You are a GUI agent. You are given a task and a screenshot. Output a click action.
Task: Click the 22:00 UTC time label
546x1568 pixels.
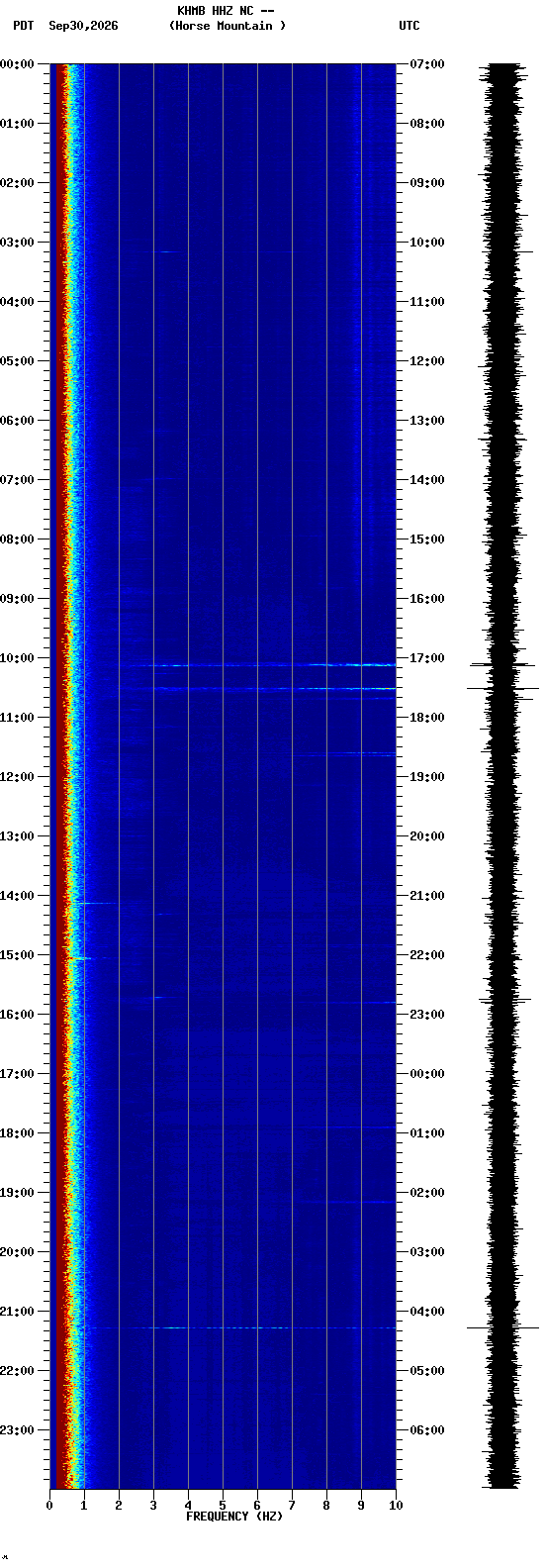pos(427,955)
